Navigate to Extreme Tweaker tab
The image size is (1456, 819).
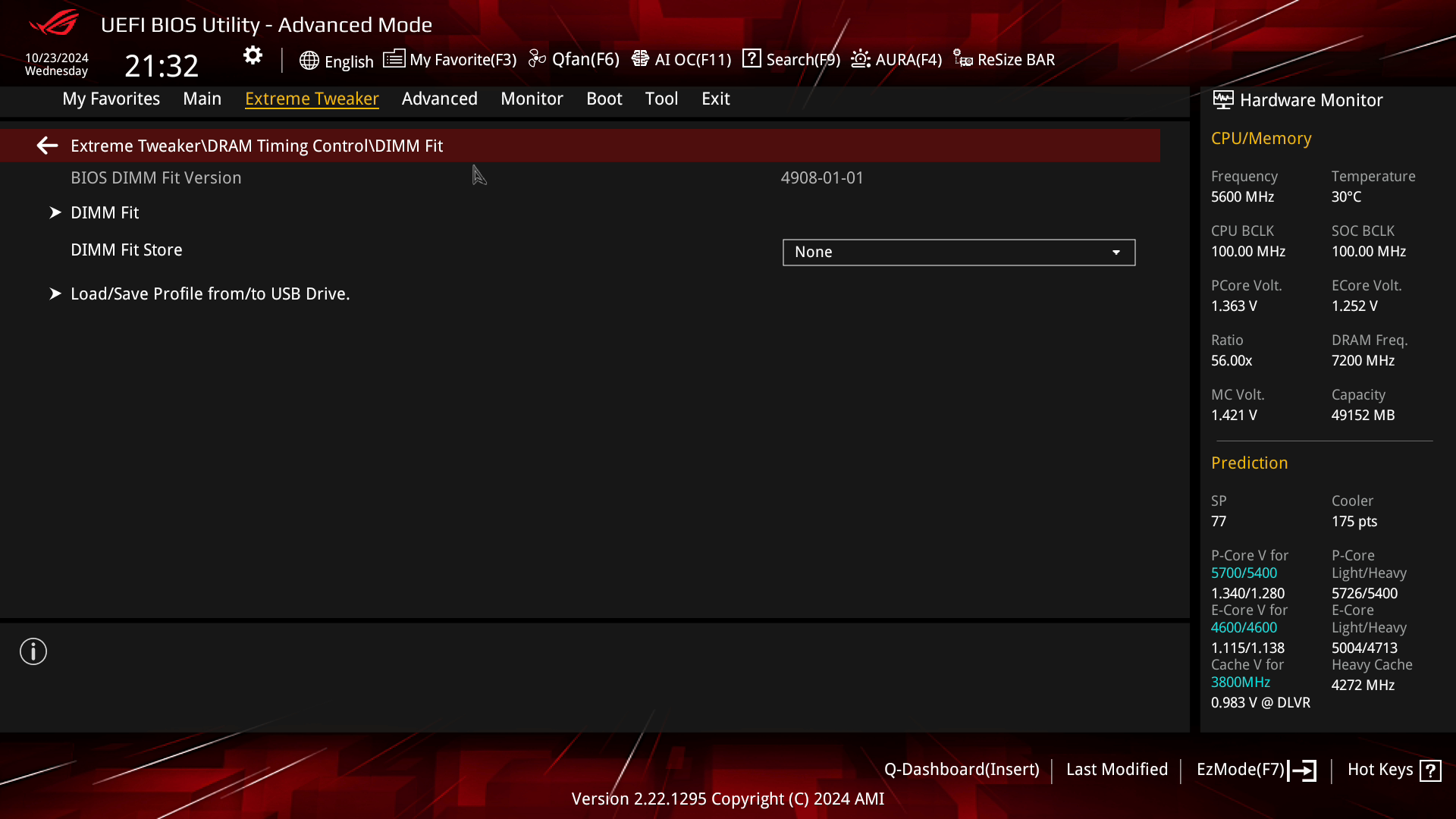tap(311, 98)
